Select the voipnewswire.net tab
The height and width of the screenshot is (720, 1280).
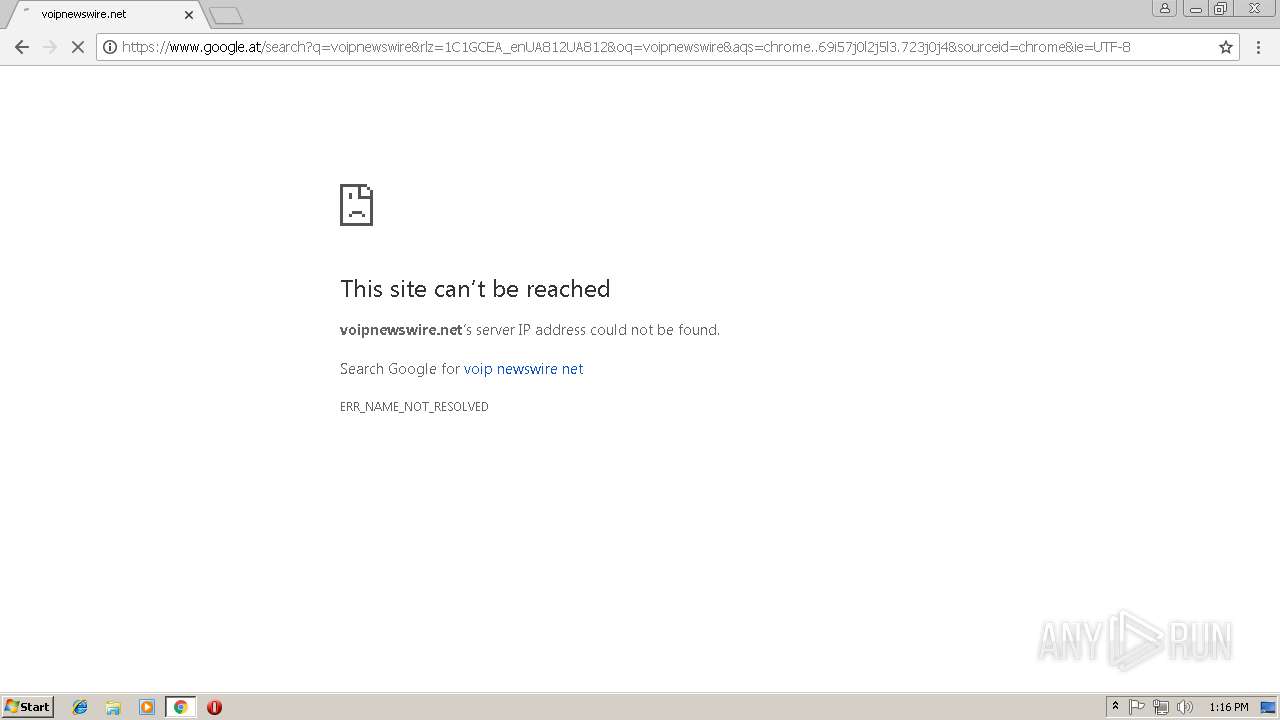pyautogui.click(x=102, y=14)
